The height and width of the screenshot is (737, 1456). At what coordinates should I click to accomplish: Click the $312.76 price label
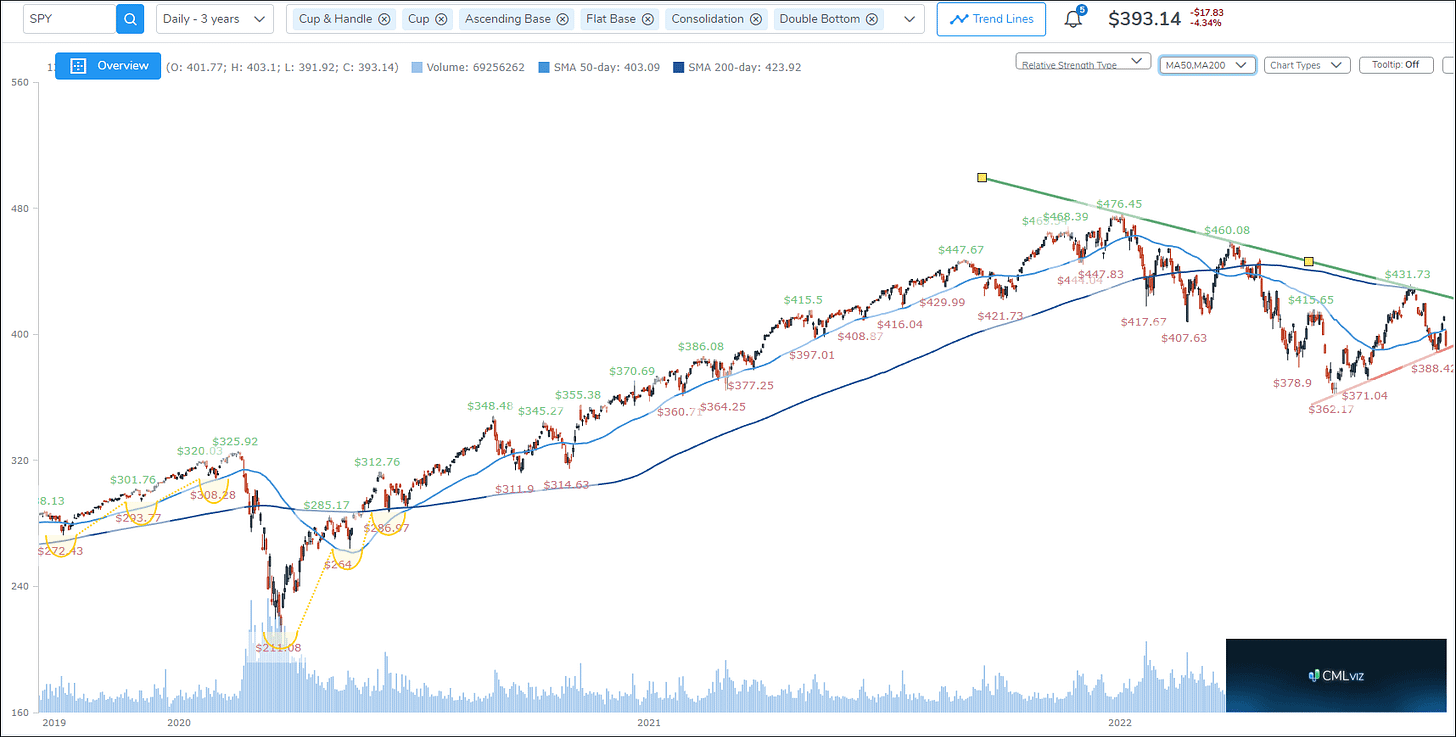point(377,462)
